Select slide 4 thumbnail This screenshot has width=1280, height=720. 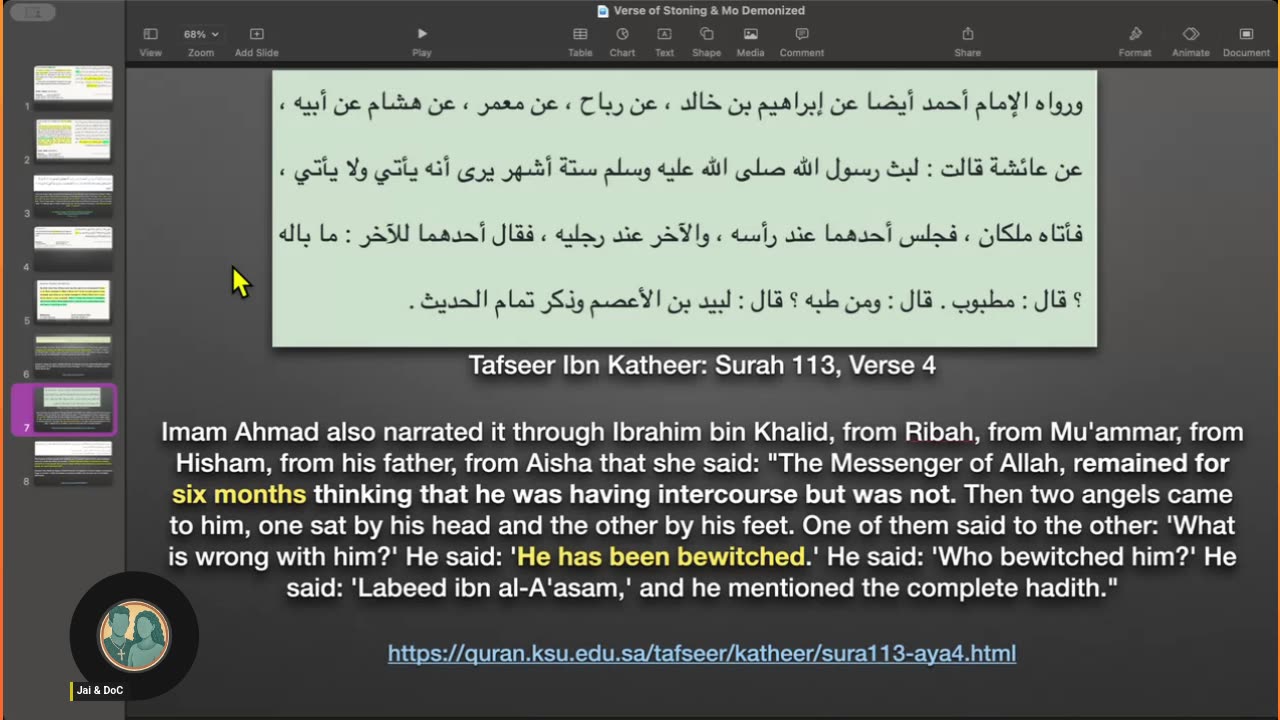pos(73,247)
